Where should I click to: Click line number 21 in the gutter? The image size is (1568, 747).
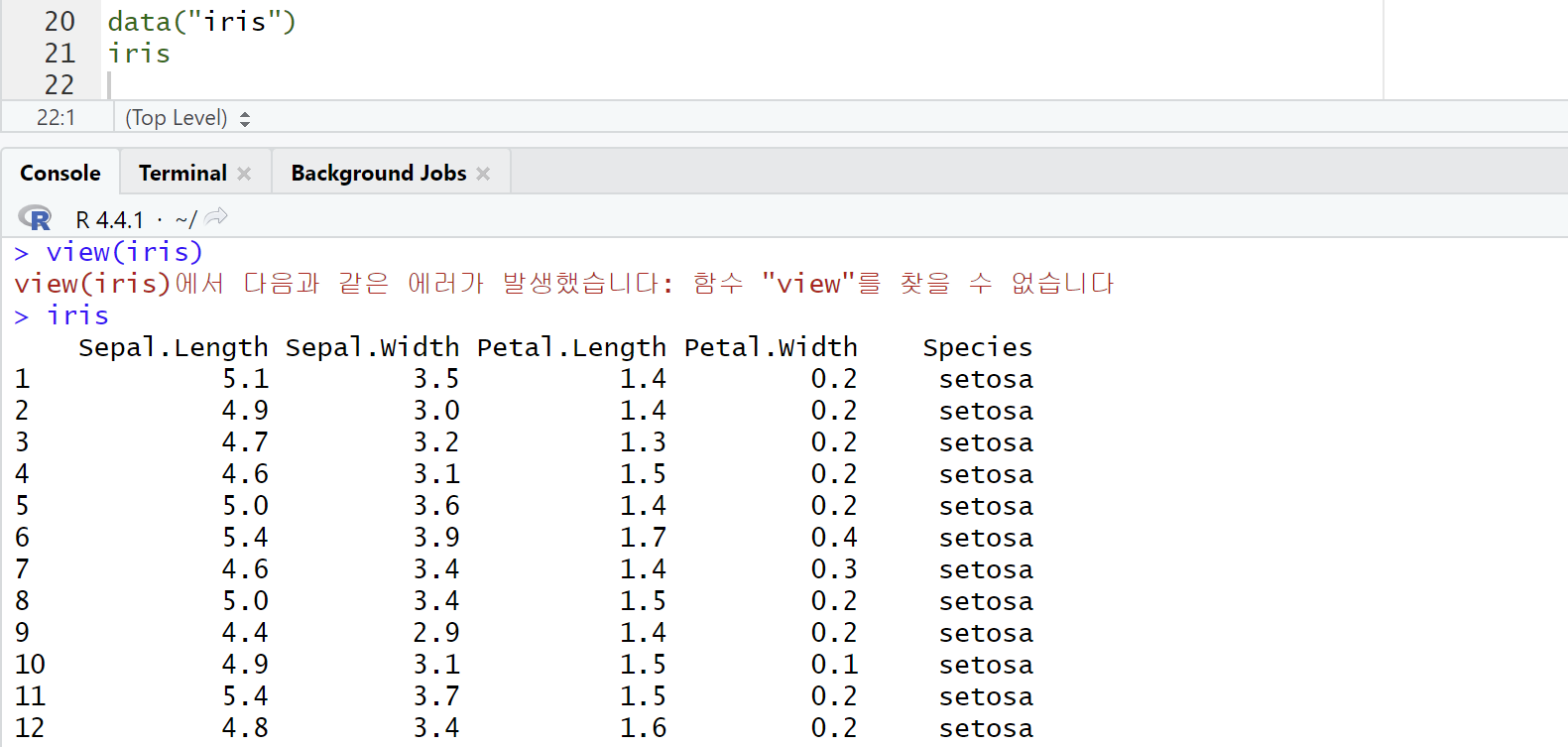coord(60,54)
